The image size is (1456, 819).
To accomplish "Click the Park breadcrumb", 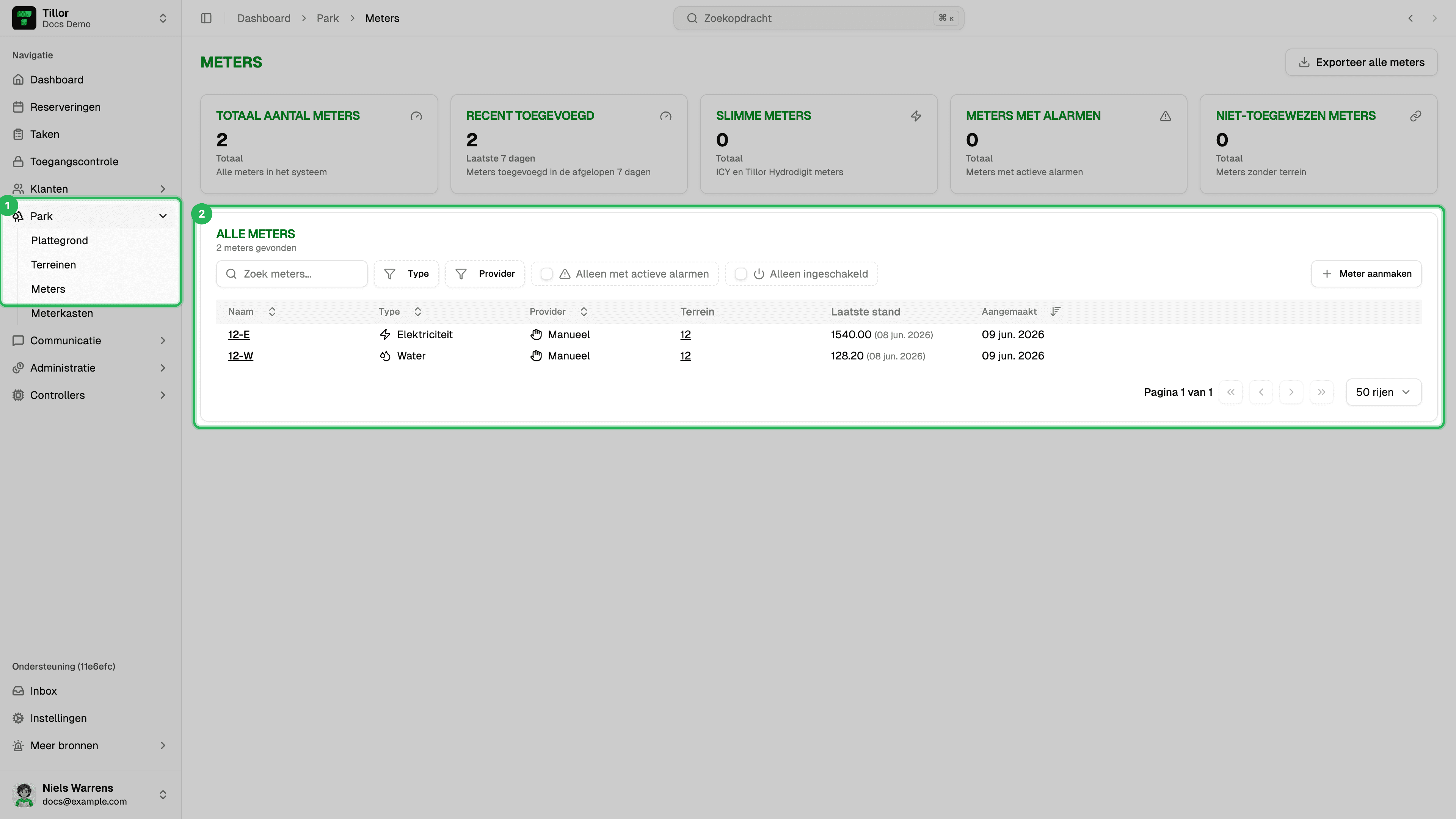I will point(328,18).
